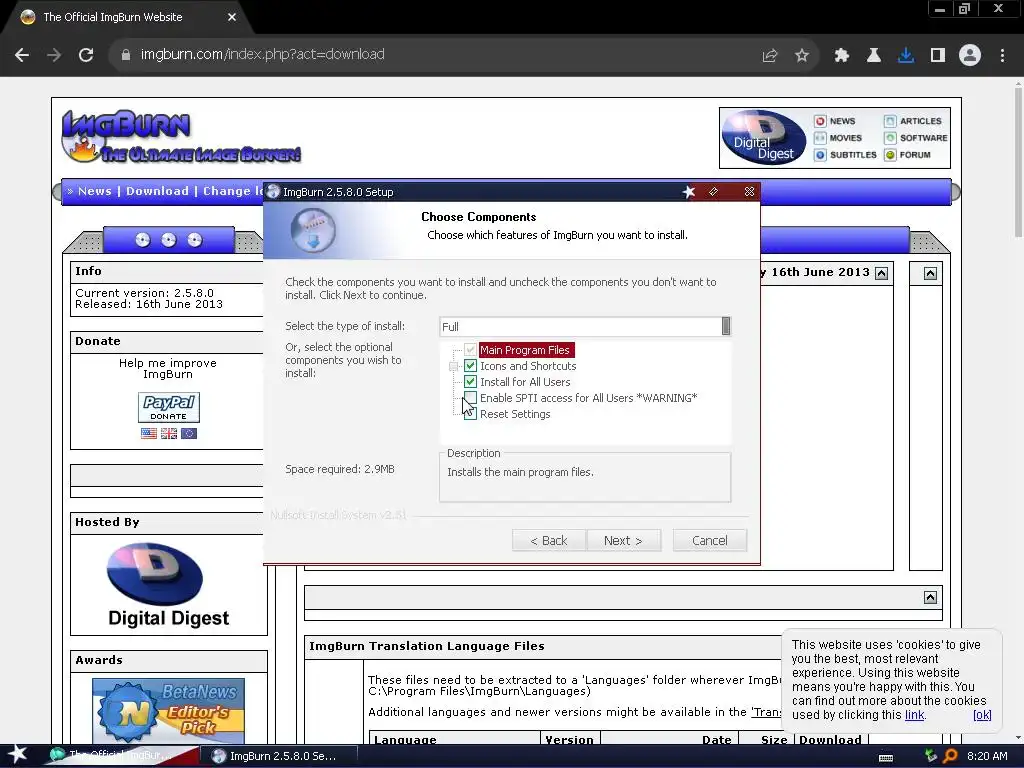Open the profile avatar menu

(970, 56)
